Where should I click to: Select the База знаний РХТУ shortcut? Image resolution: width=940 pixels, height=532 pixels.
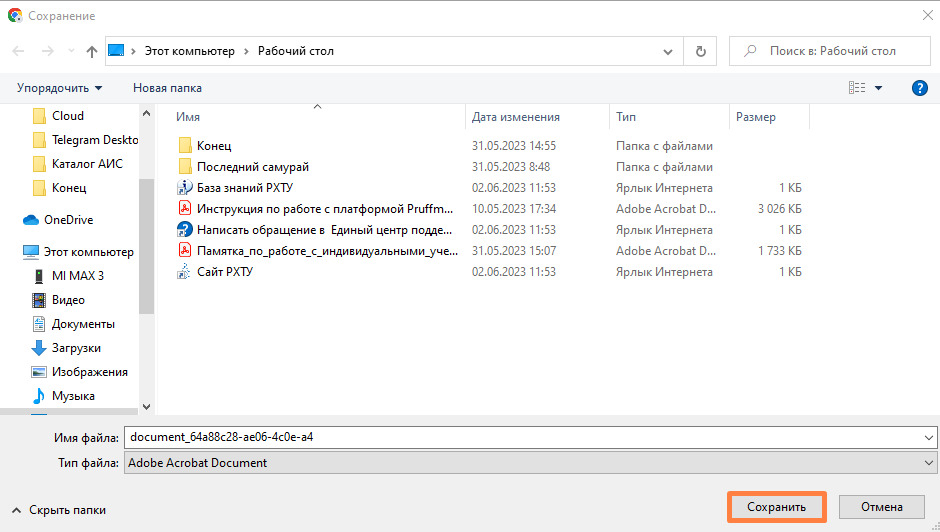pos(244,188)
